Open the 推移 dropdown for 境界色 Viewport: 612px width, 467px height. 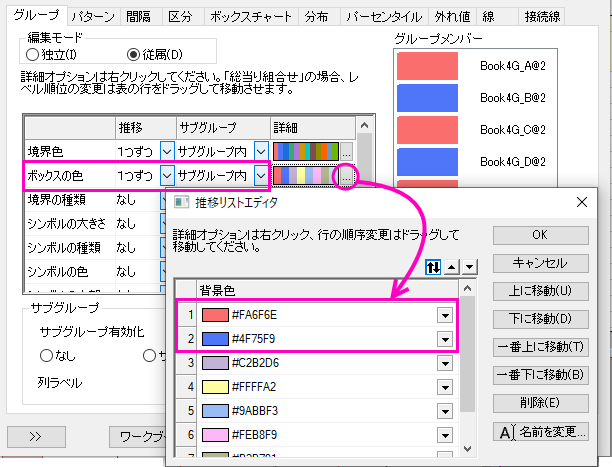(x=167, y=152)
